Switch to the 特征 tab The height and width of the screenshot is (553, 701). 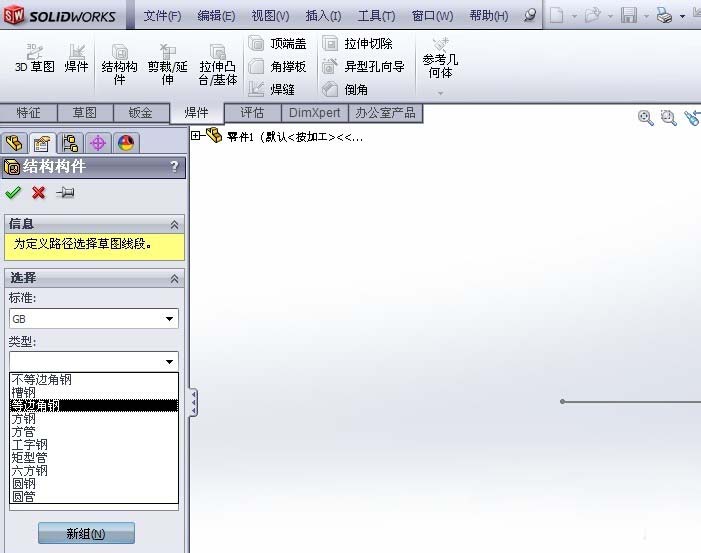pyautogui.click(x=29, y=113)
